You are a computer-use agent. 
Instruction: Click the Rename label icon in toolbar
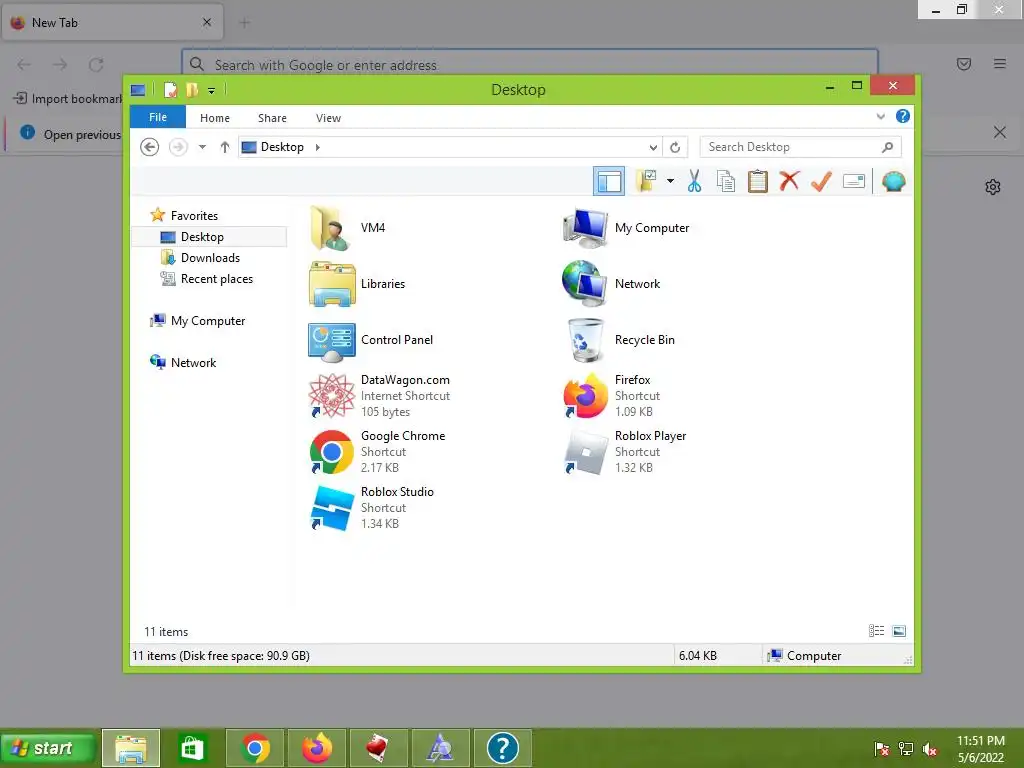point(854,181)
